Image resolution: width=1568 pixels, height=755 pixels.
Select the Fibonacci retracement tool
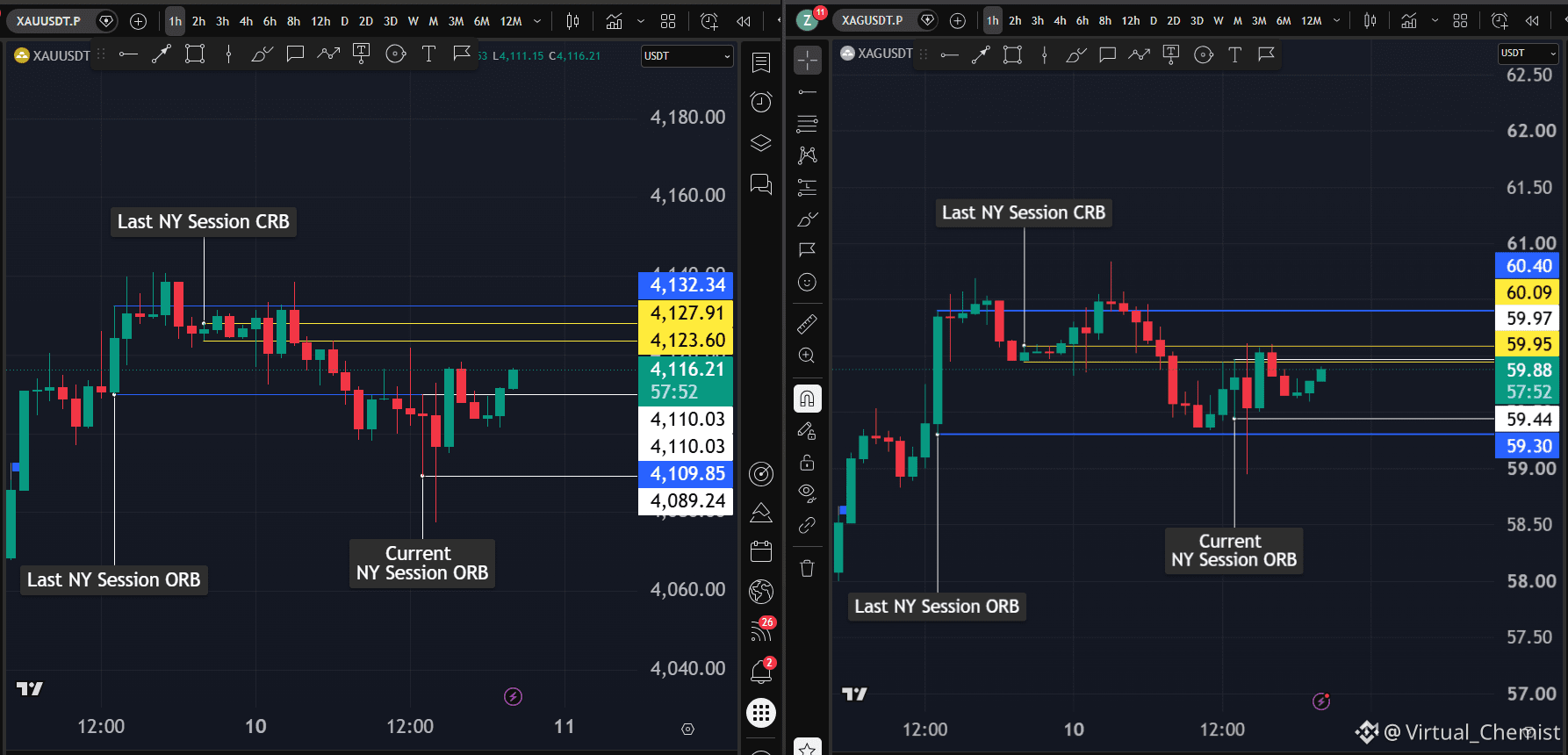[x=808, y=124]
